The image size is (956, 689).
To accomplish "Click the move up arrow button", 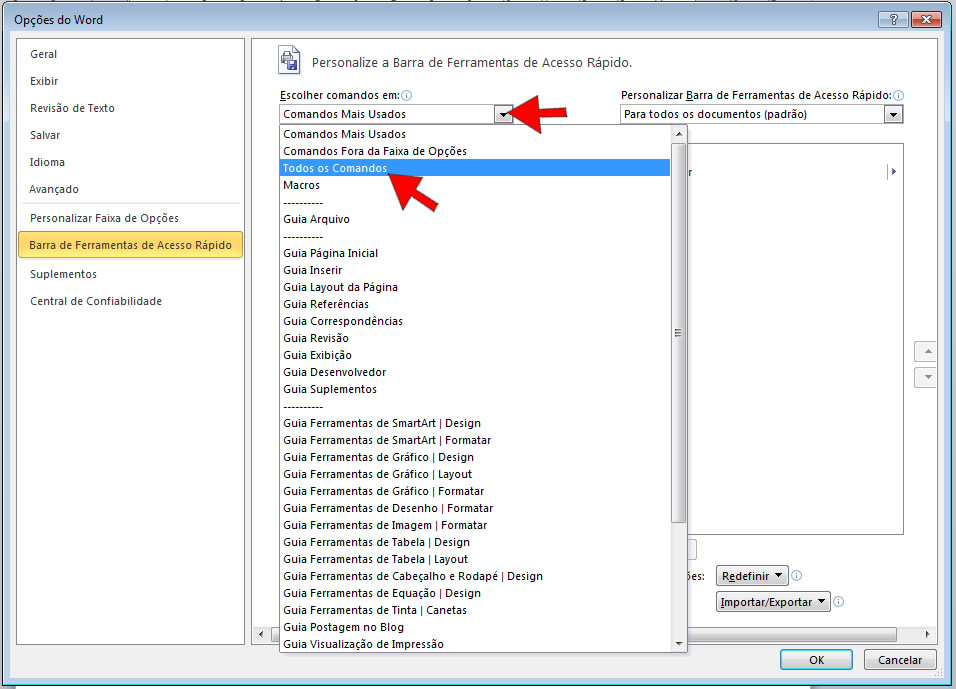I will click(927, 352).
